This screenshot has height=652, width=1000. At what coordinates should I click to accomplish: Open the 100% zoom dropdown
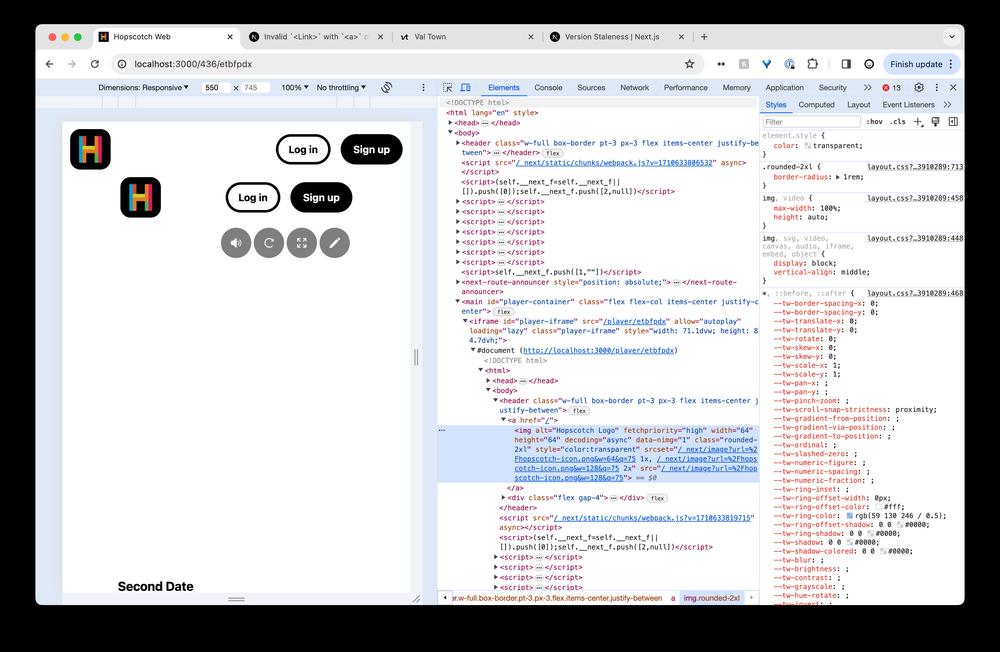[x=295, y=87]
